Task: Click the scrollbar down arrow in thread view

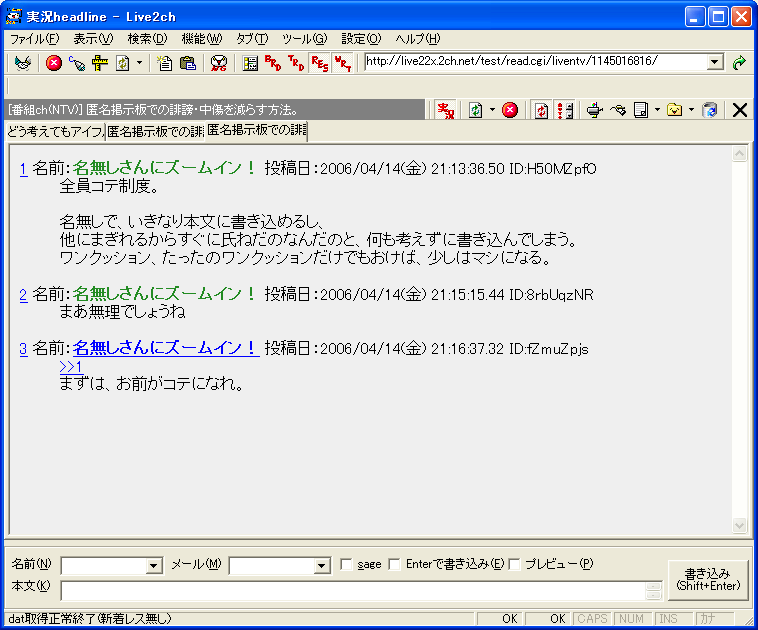Action: point(740,526)
